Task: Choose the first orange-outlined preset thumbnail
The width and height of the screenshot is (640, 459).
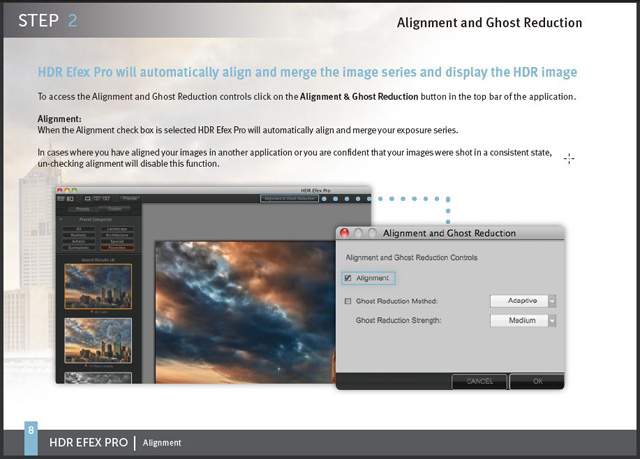Action: [x=98, y=286]
